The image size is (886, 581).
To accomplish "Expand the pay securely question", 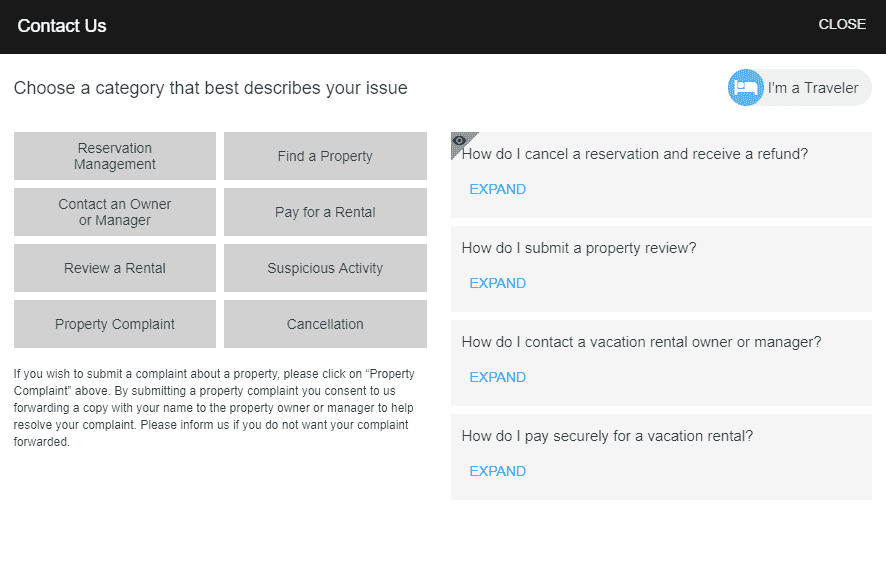I will (x=497, y=471).
